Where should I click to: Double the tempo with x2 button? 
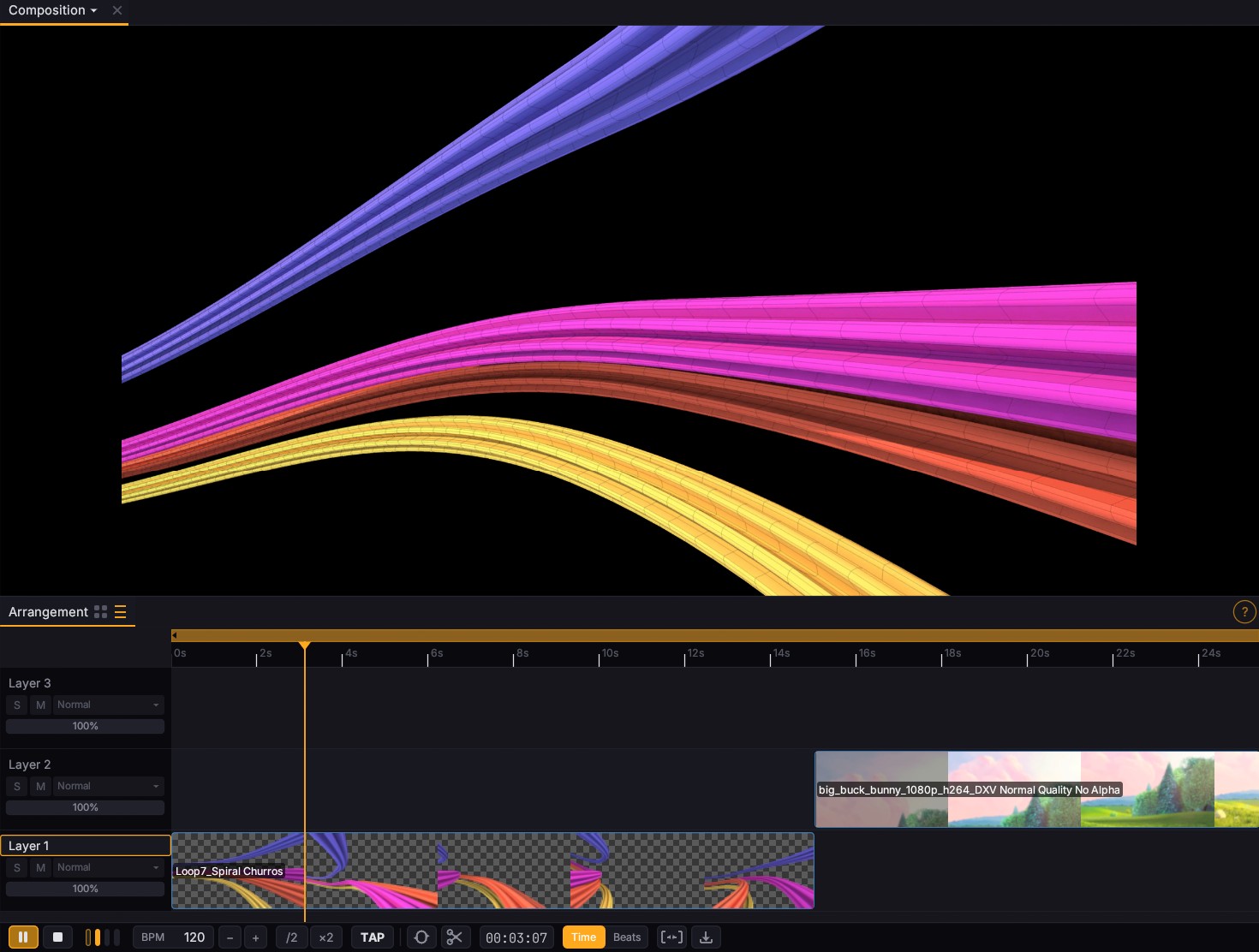(326, 937)
